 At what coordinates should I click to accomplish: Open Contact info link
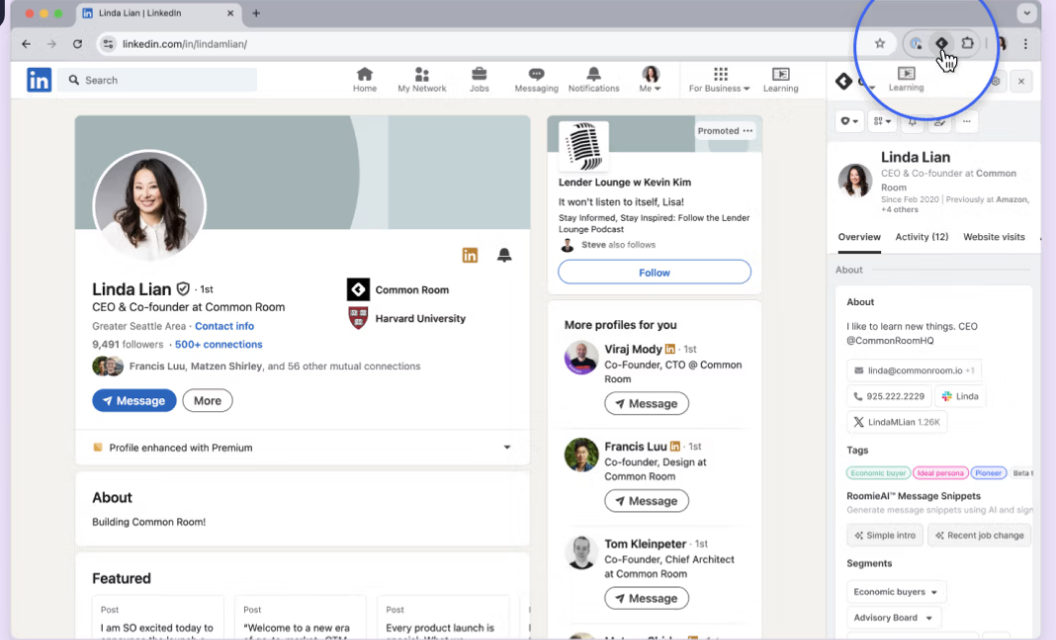coord(224,325)
